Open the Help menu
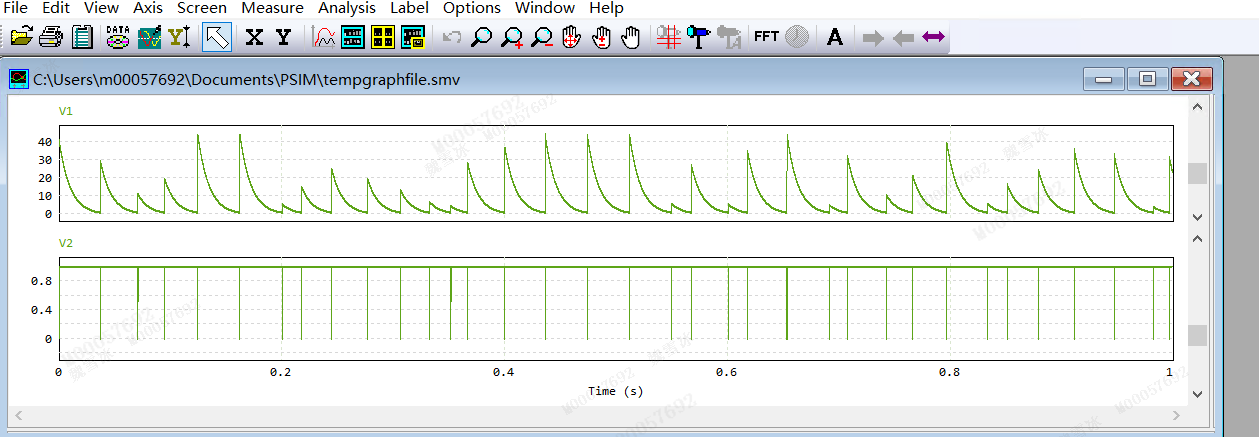This screenshot has width=1259, height=437. point(606,8)
